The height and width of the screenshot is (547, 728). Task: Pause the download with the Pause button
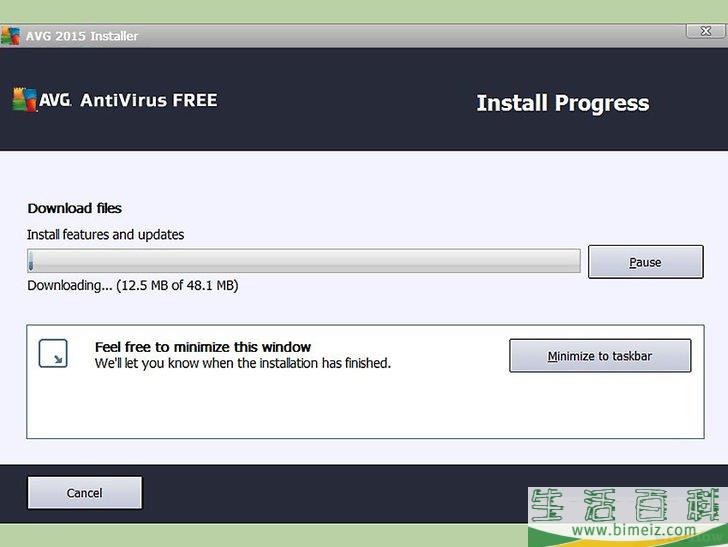click(645, 262)
